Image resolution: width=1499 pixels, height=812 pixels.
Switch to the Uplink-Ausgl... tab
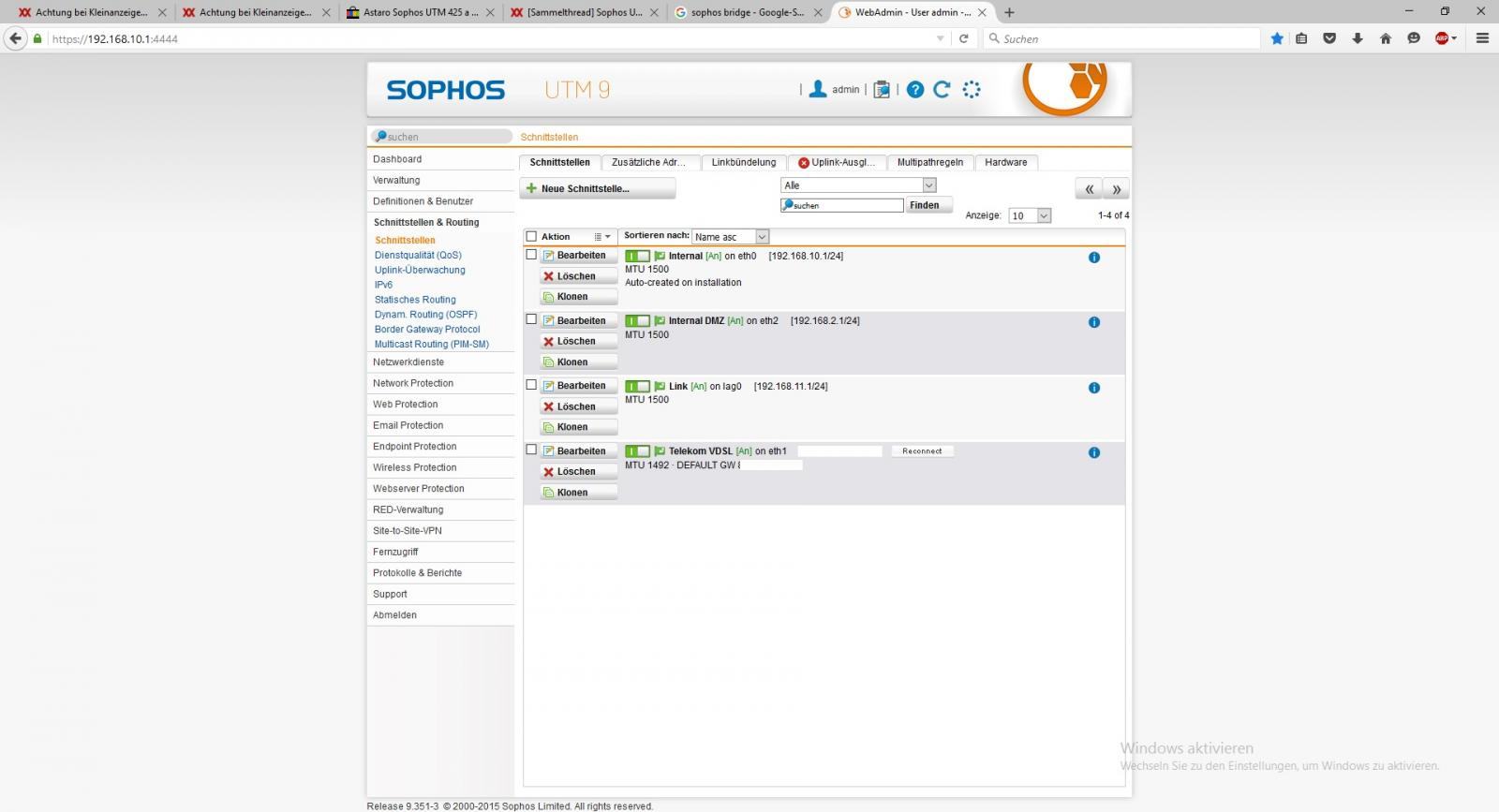coord(837,162)
